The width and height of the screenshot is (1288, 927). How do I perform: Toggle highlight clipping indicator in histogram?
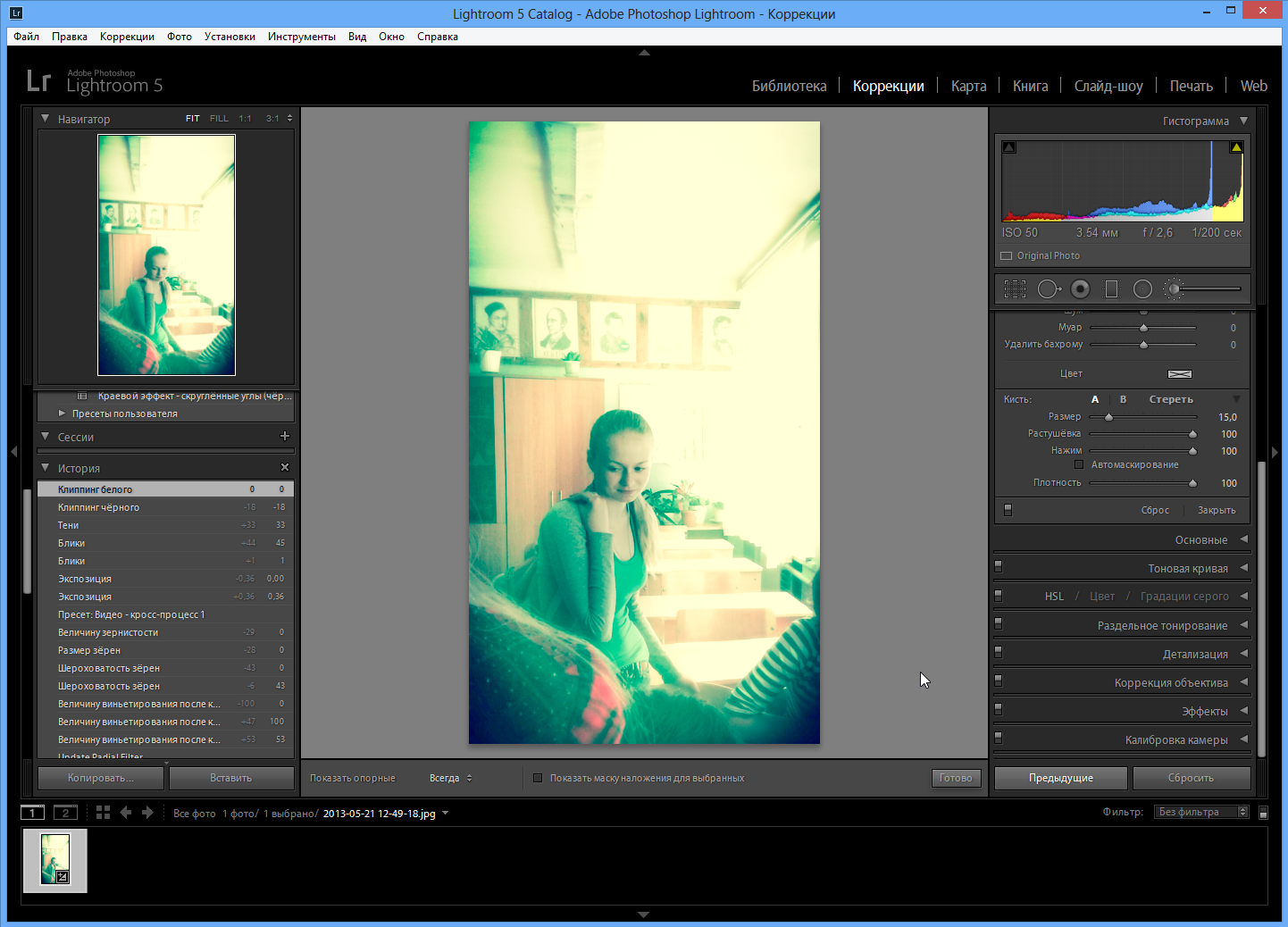click(x=1236, y=147)
